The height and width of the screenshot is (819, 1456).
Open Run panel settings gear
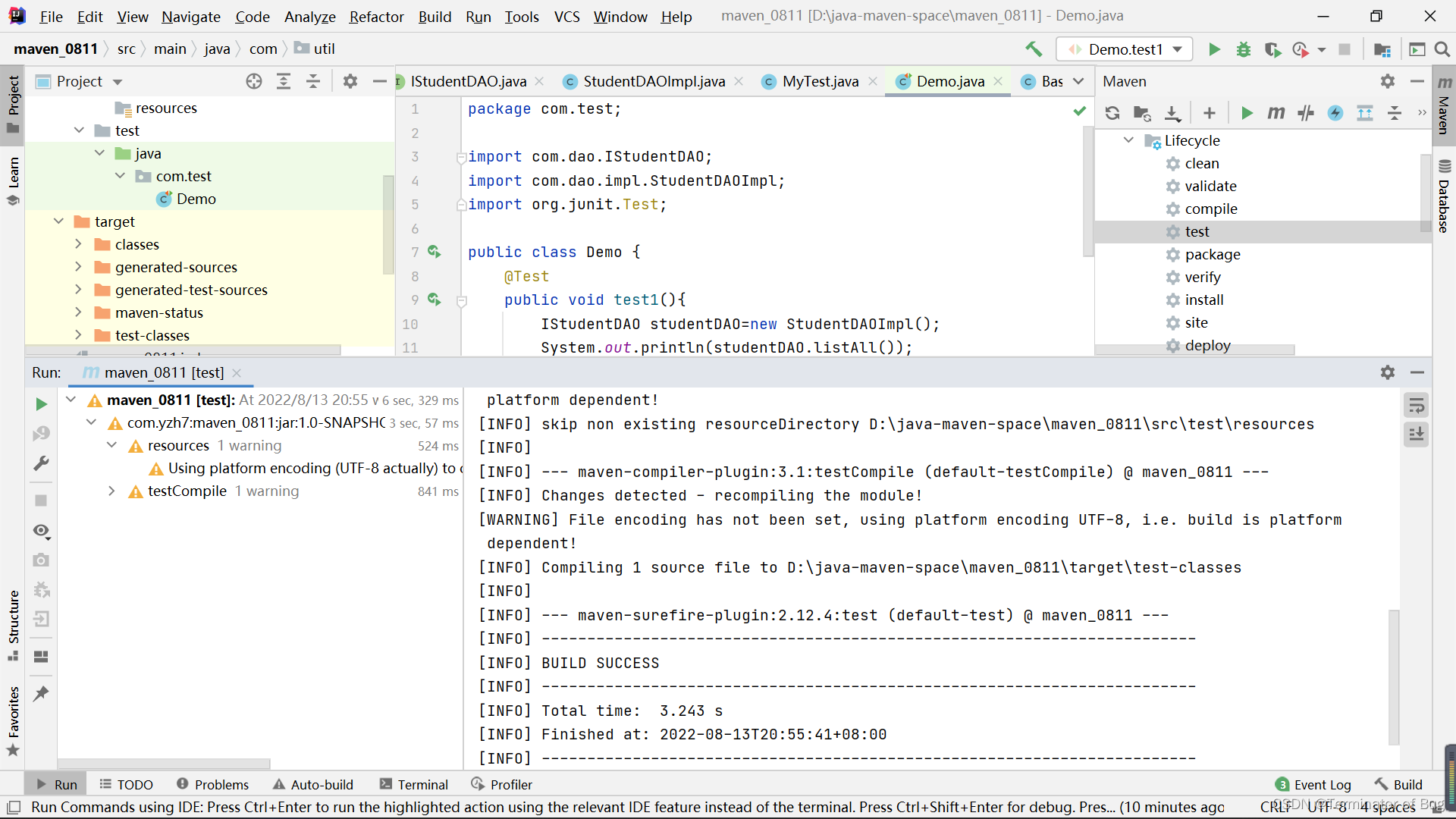[1388, 372]
